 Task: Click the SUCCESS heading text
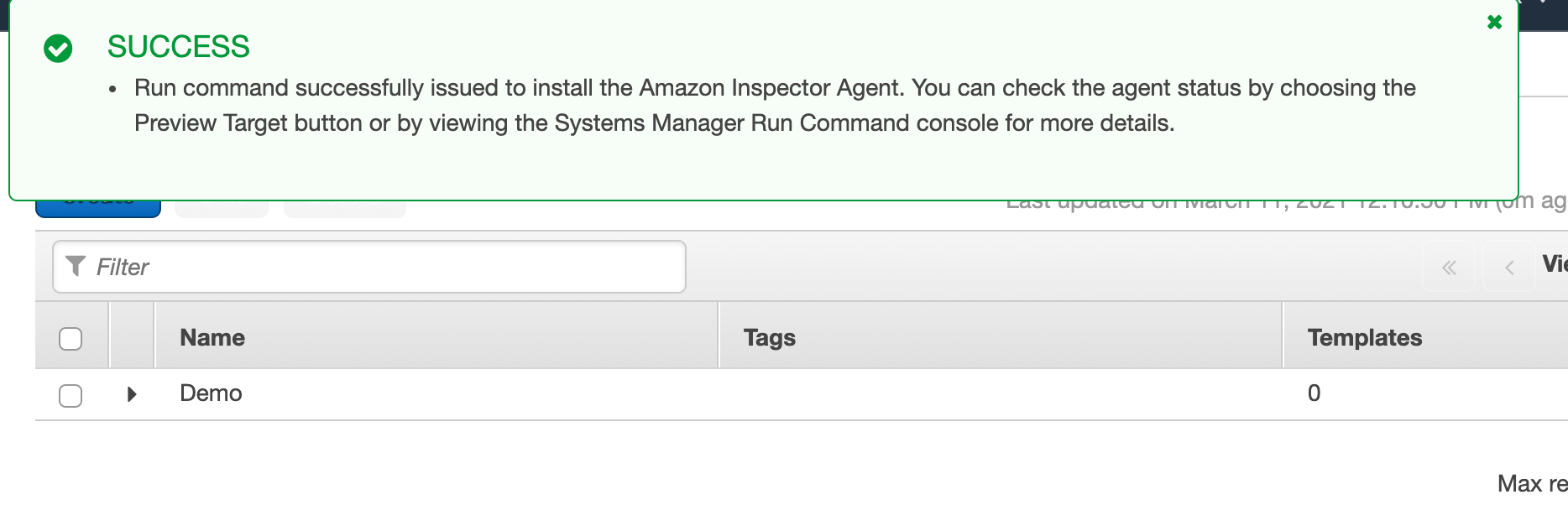[178, 46]
